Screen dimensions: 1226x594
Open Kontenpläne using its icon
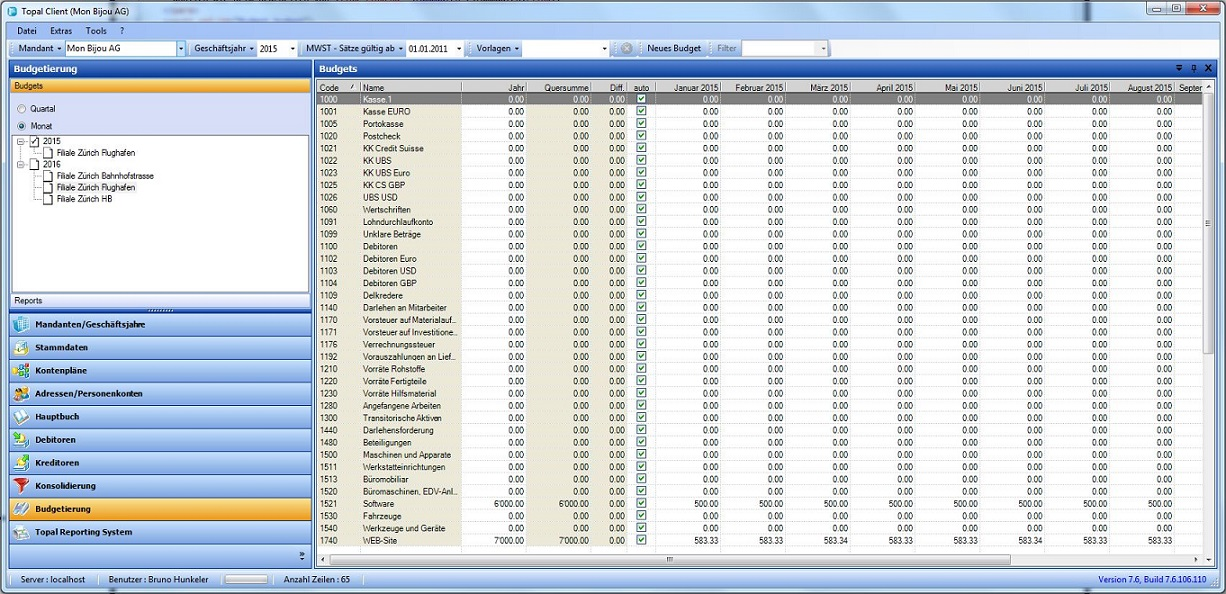coord(21,370)
